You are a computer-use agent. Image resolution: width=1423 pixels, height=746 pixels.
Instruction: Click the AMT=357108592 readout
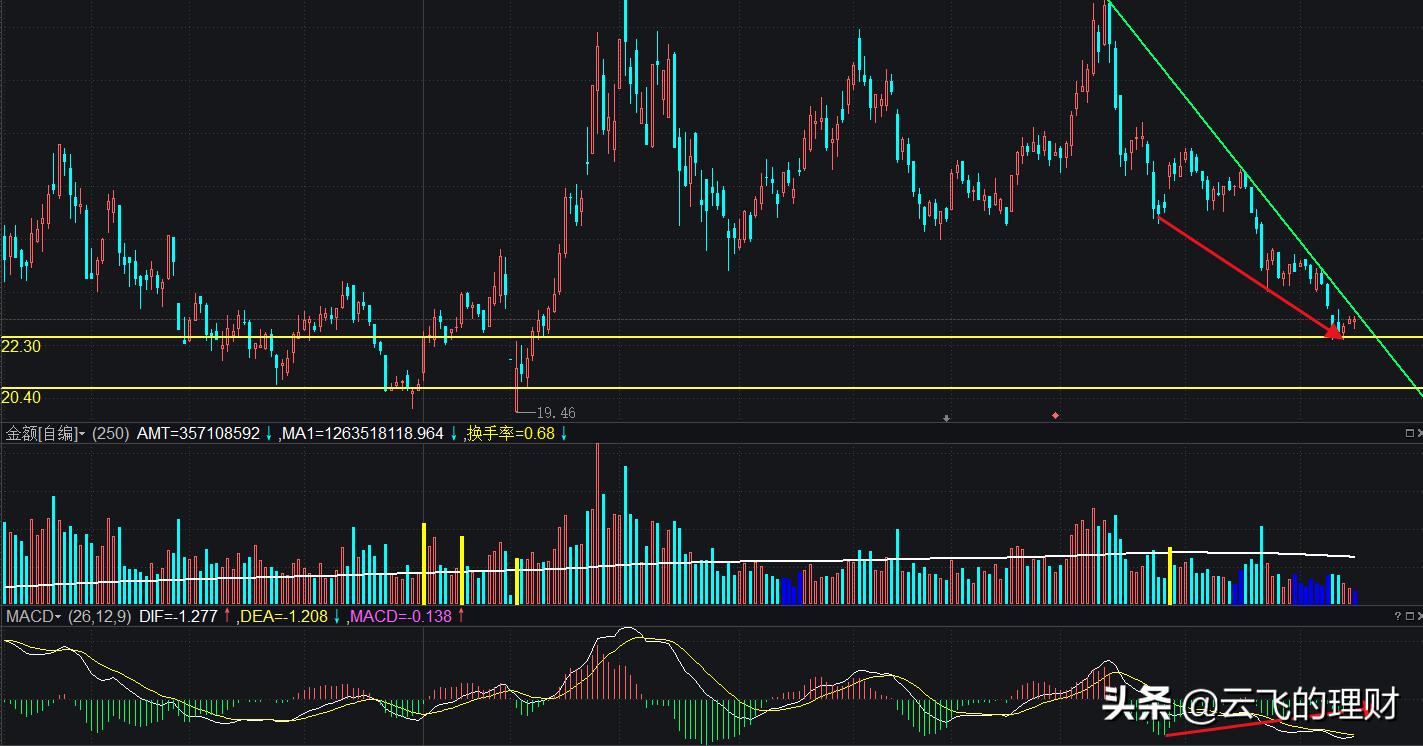198,433
